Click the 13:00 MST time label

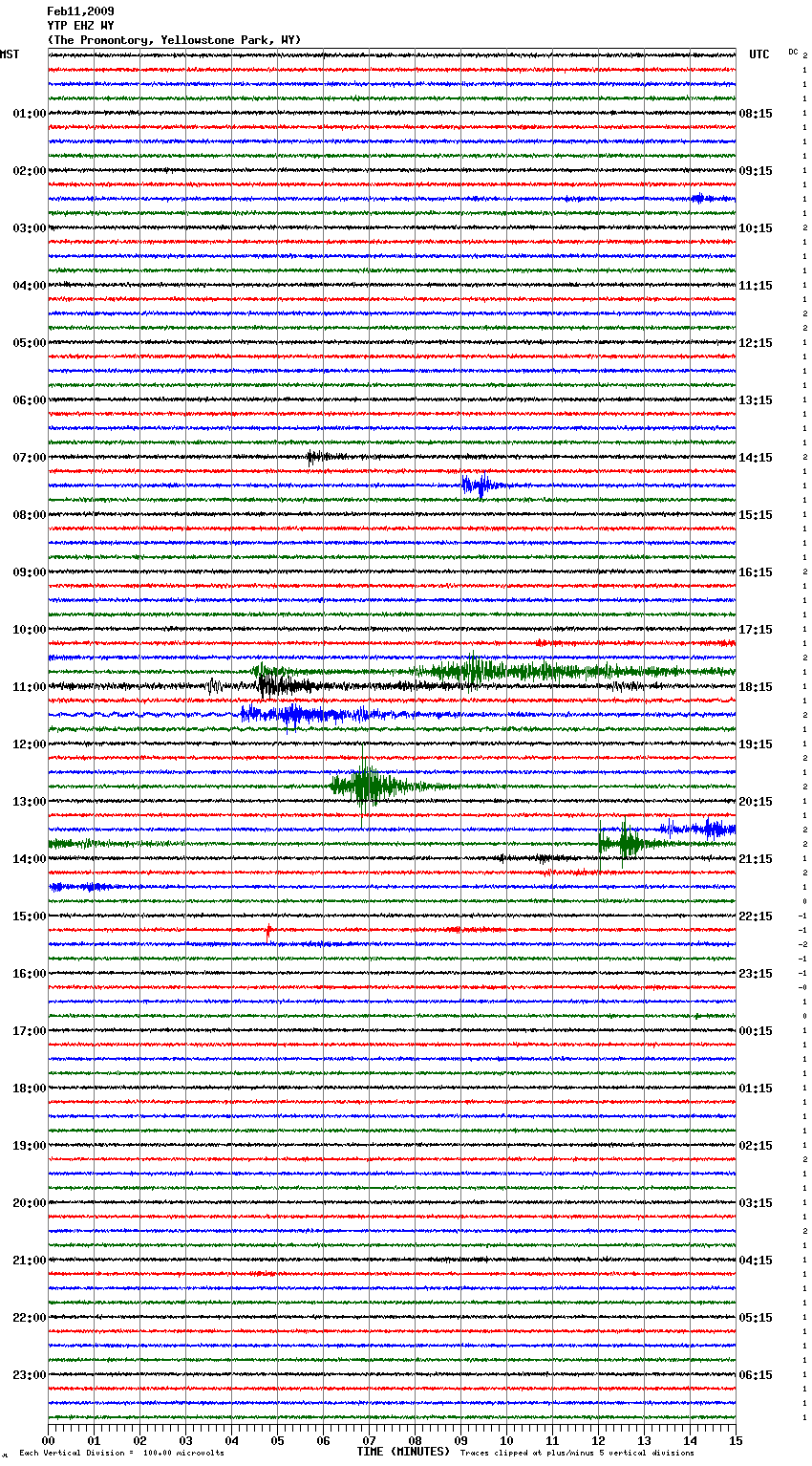tap(30, 802)
